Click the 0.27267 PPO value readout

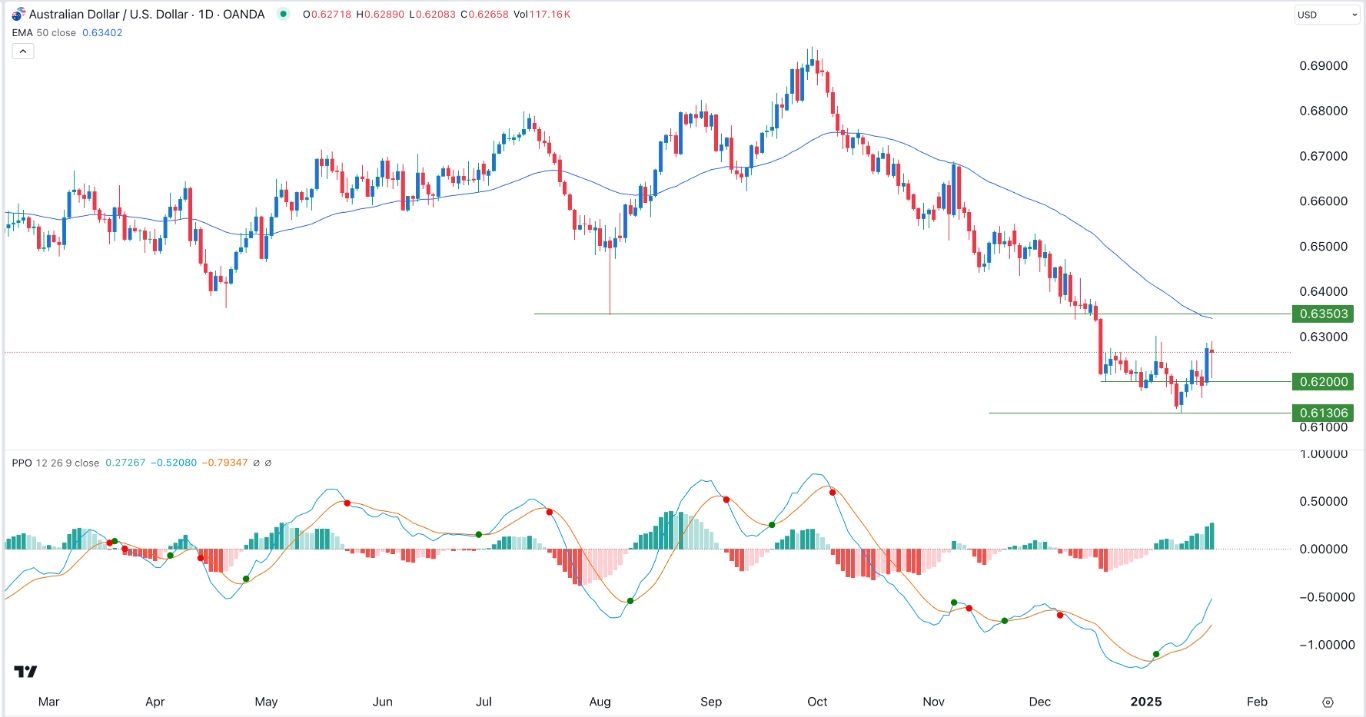[125, 462]
